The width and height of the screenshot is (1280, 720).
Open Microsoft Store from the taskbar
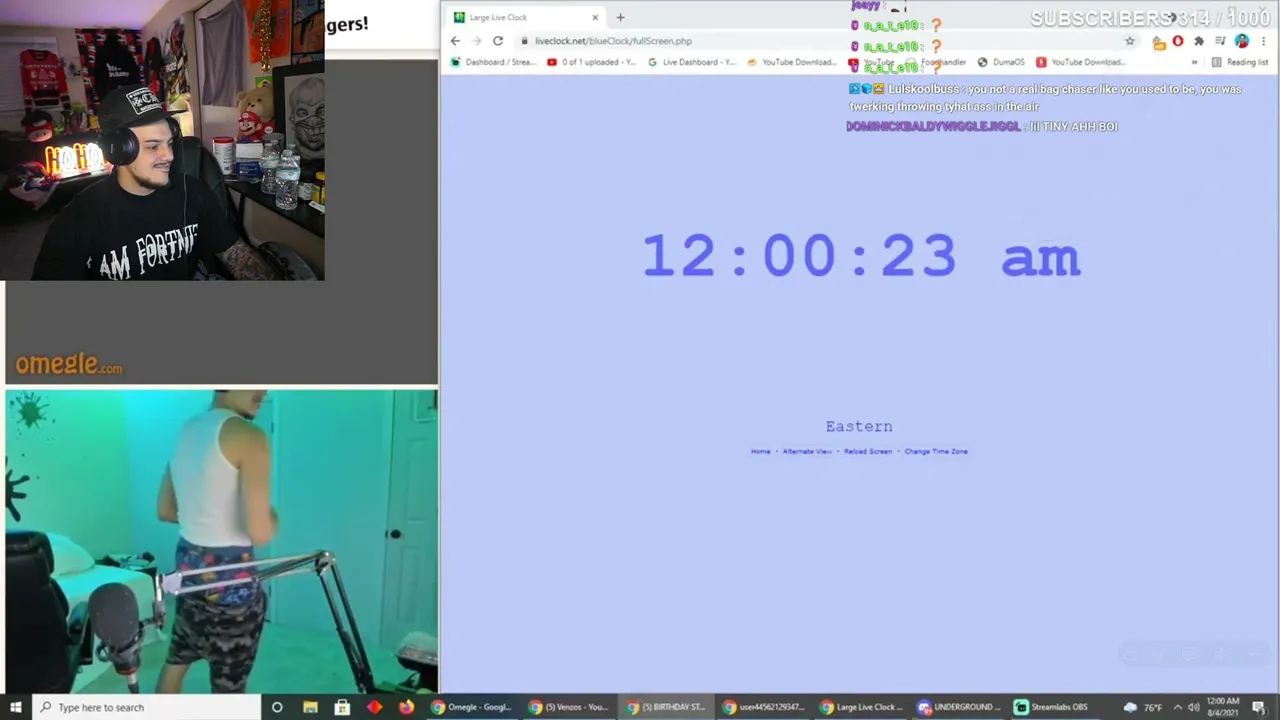(x=342, y=707)
